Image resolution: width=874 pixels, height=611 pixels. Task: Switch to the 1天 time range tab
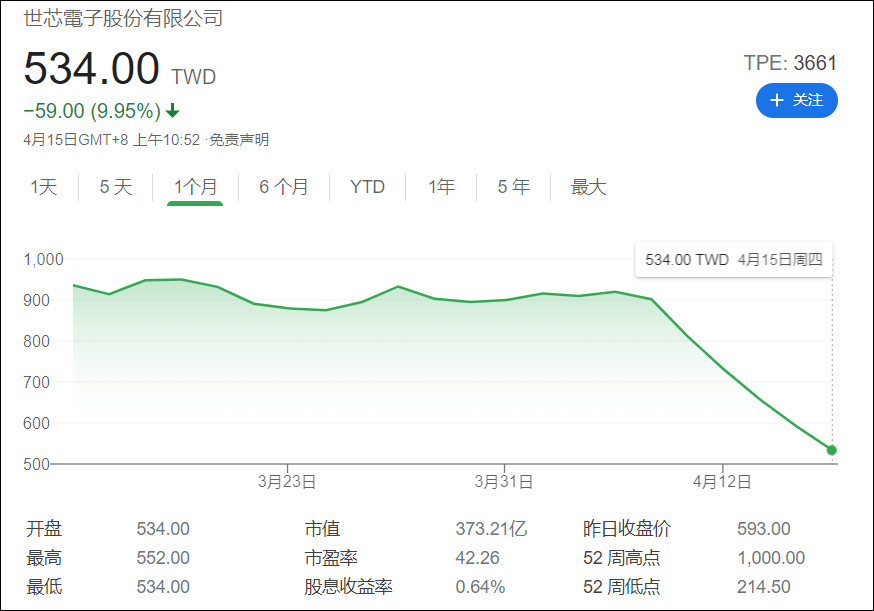coord(44,186)
